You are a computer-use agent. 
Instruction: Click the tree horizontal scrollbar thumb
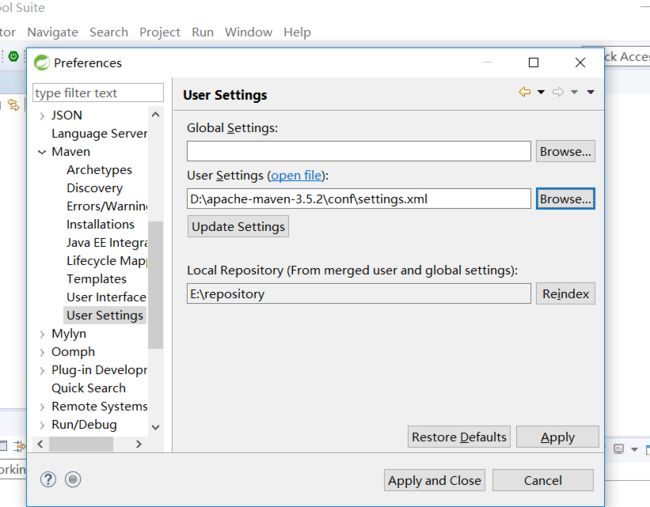(x=81, y=444)
